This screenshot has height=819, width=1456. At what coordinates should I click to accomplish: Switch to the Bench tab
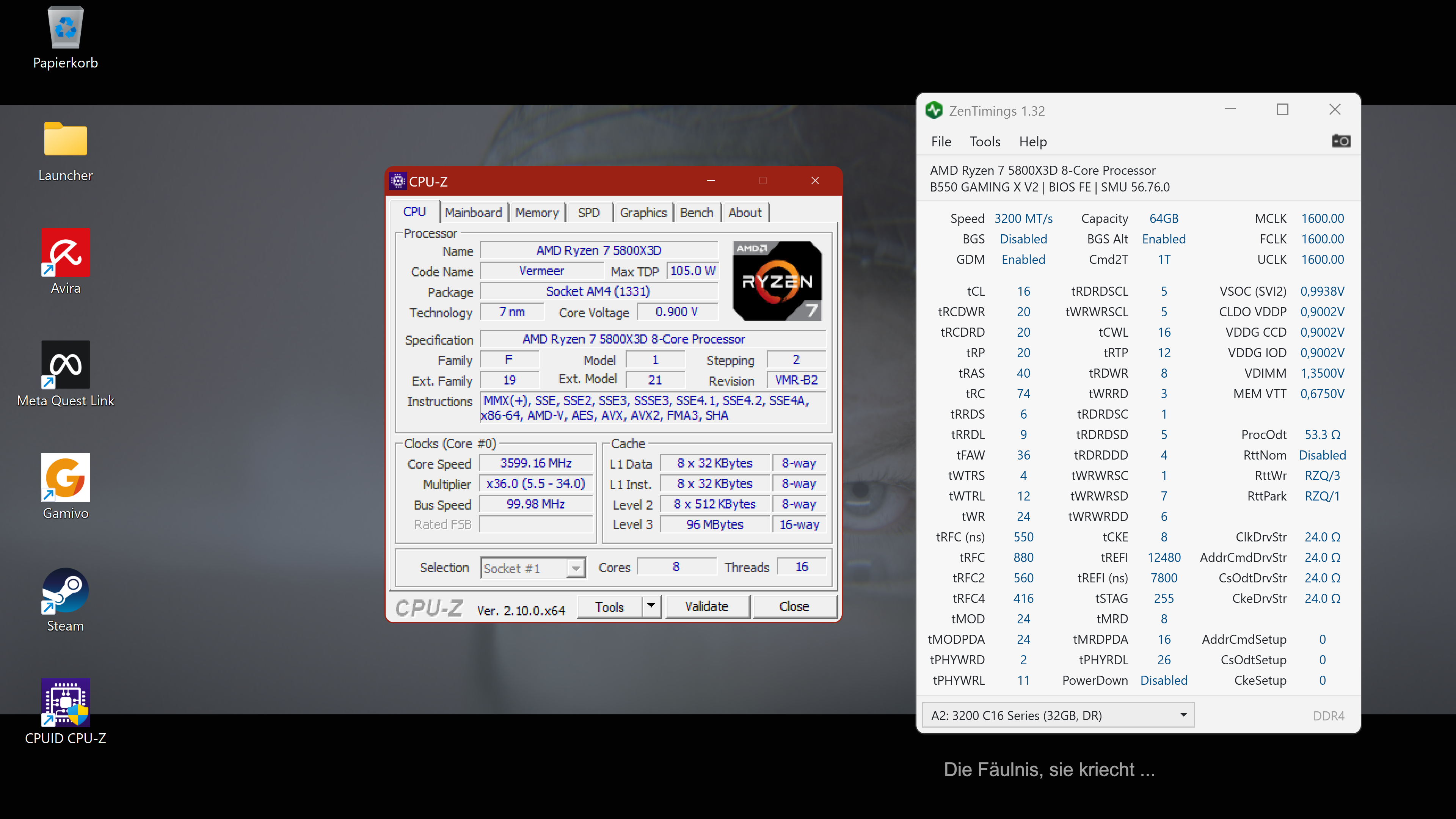click(x=697, y=212)
